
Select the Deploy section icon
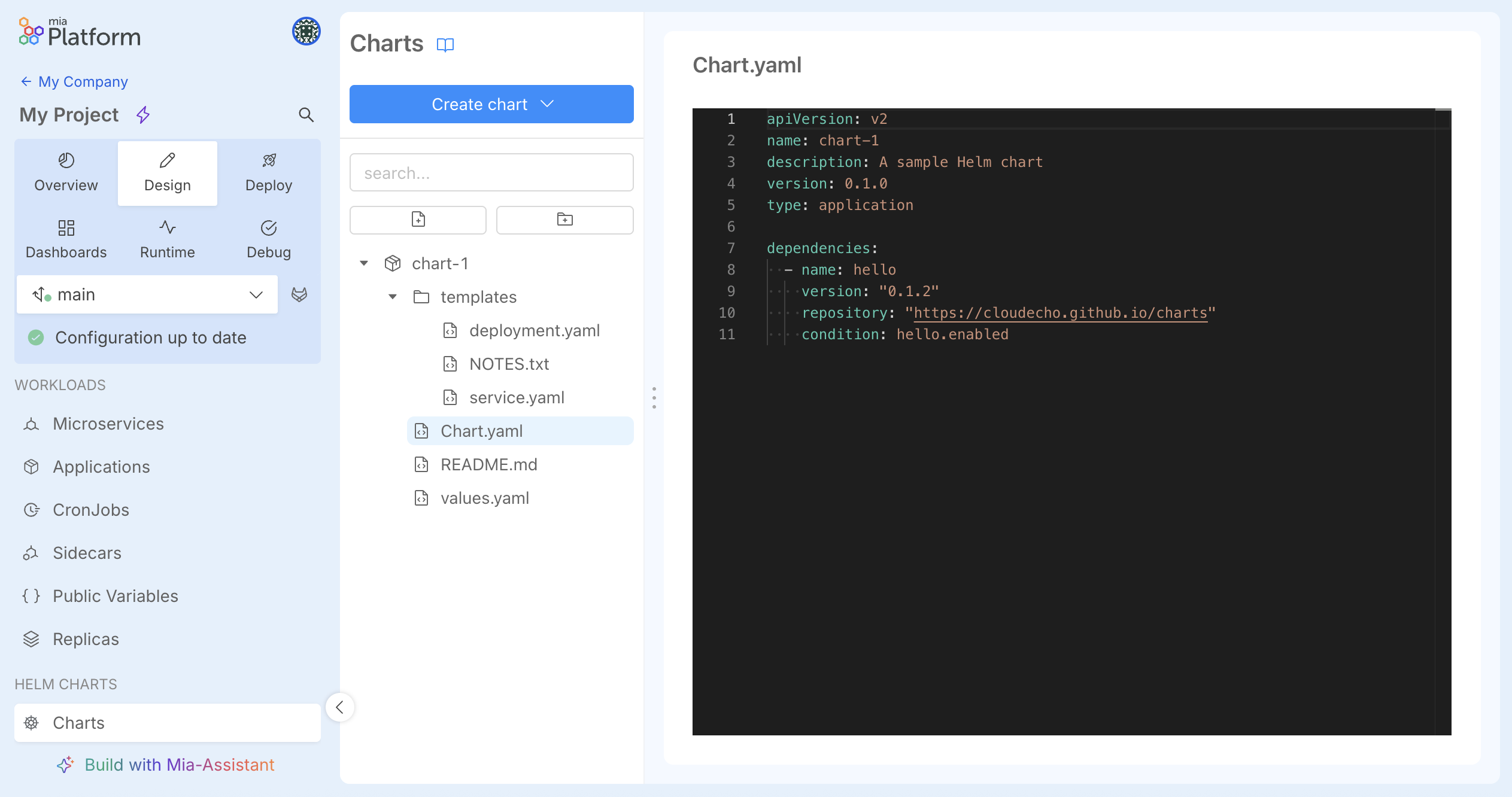268,160
